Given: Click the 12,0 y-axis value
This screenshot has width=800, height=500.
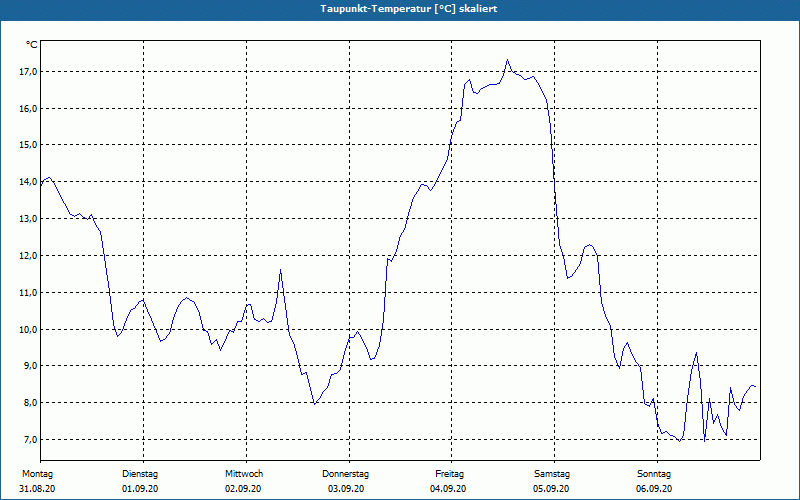Looking at the screenshot, I should click(28, 255).
